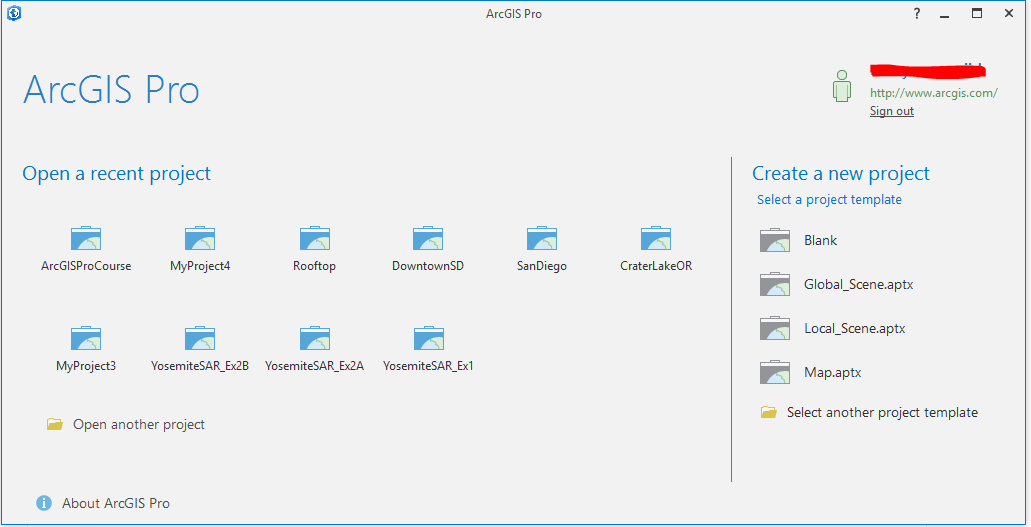Open the MyProject3 project icon
Viewport: 1031px width, 527px height.
point(86,338)
